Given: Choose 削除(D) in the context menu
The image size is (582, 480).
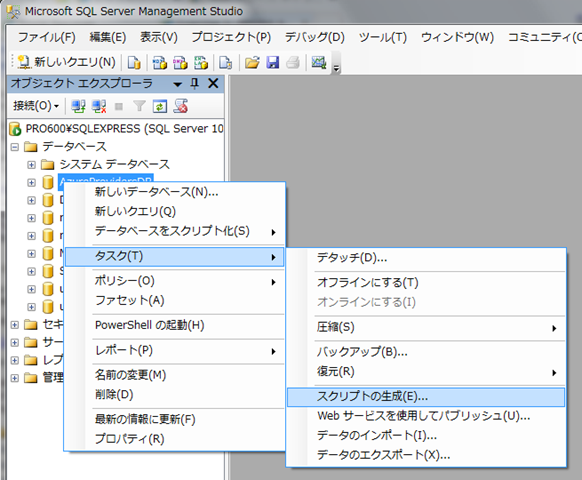Looking at the screenshot, I should click(x=174, y=395).
